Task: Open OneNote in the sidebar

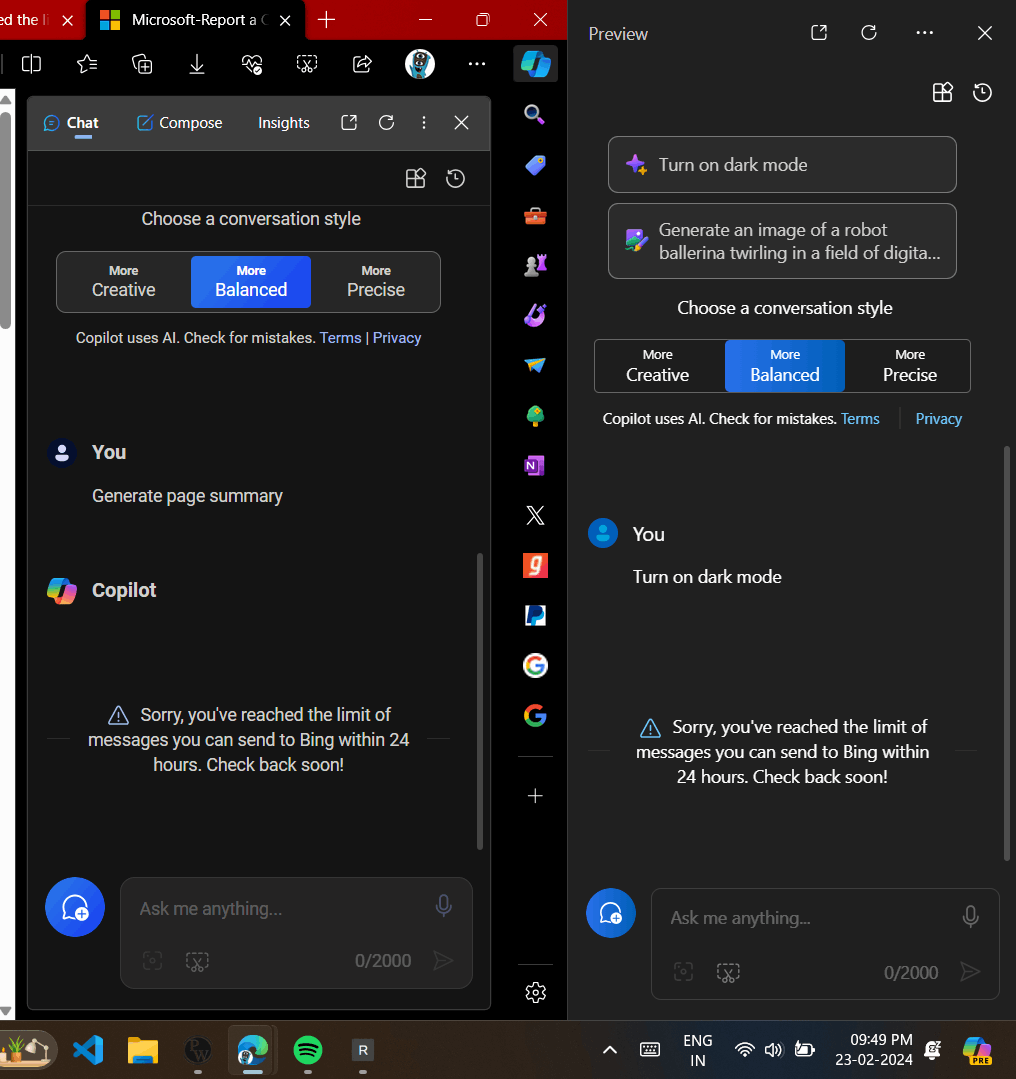Action: point(535,466)
